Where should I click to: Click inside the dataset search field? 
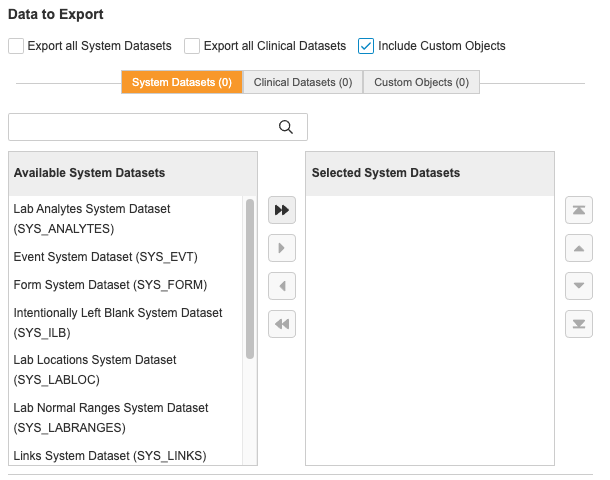[140, 127]
